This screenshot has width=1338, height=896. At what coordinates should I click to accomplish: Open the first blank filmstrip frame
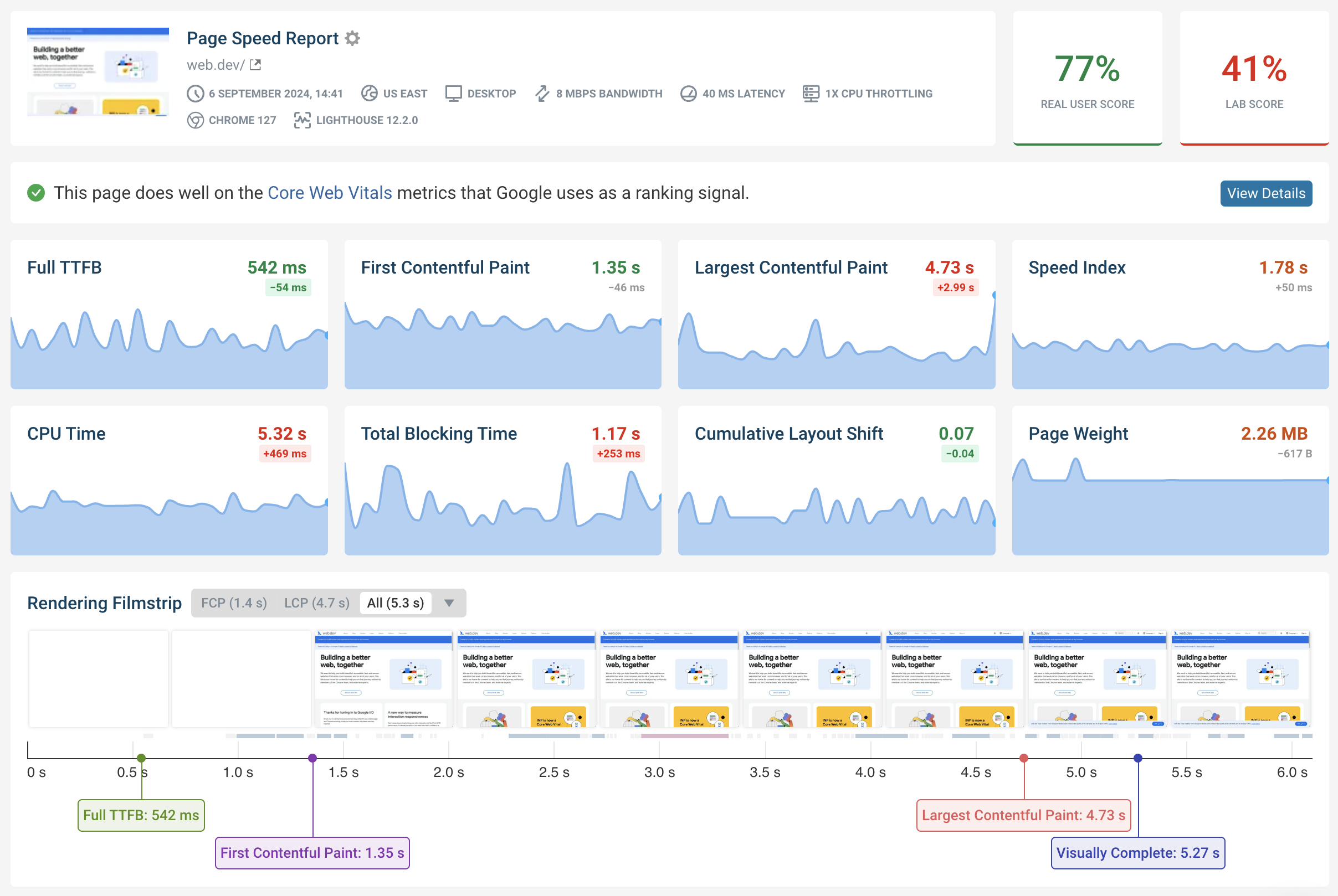98,679
